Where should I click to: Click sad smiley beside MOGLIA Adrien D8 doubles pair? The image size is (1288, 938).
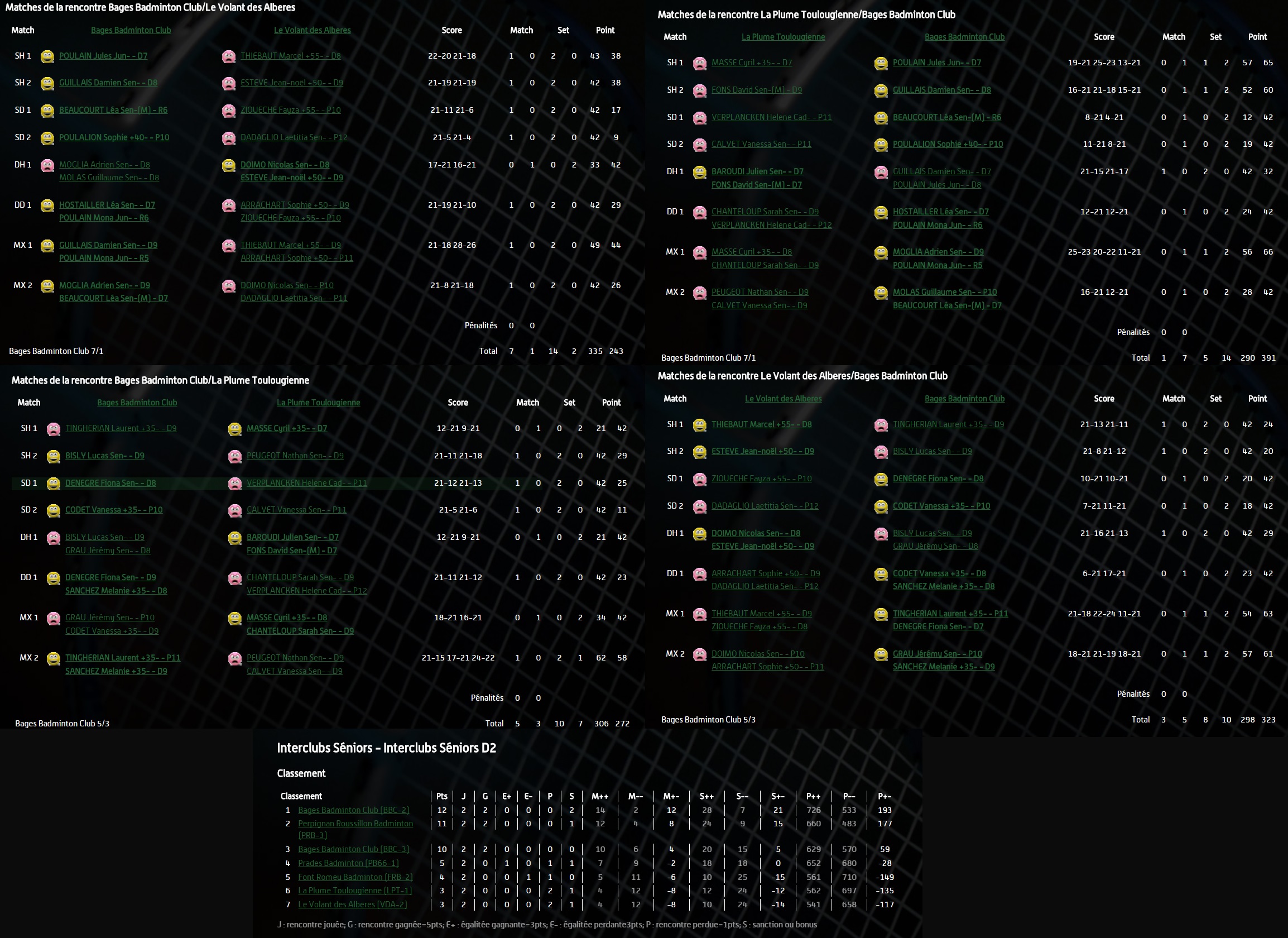pyautogui.click(x=47, y=165)
